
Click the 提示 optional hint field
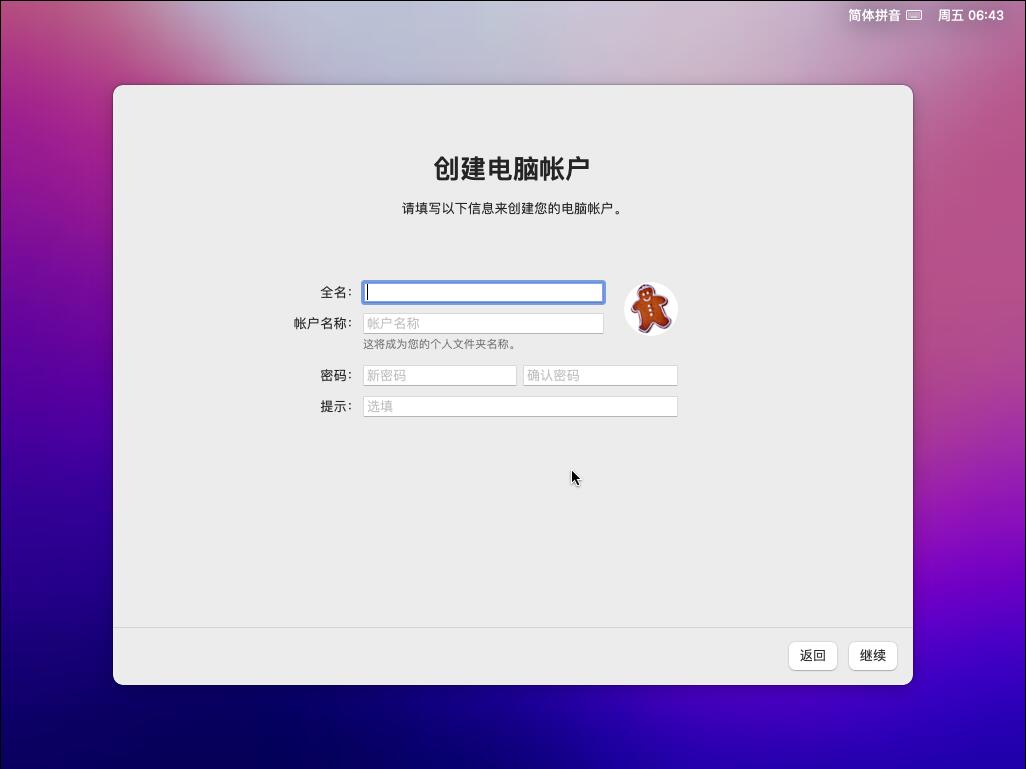[x=520, y=406]
